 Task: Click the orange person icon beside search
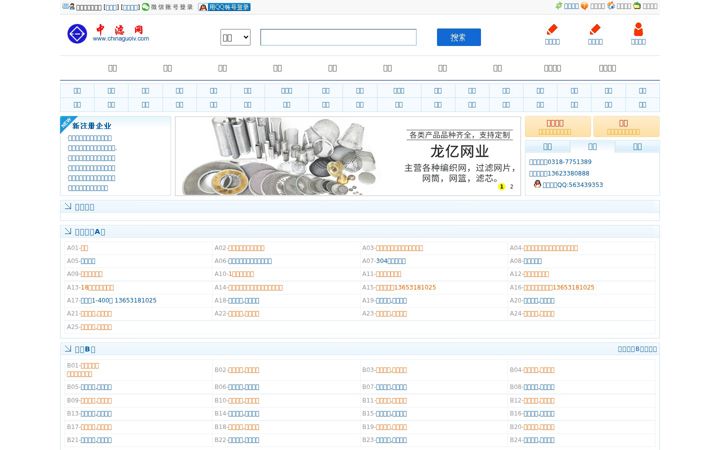click(638, 29)
